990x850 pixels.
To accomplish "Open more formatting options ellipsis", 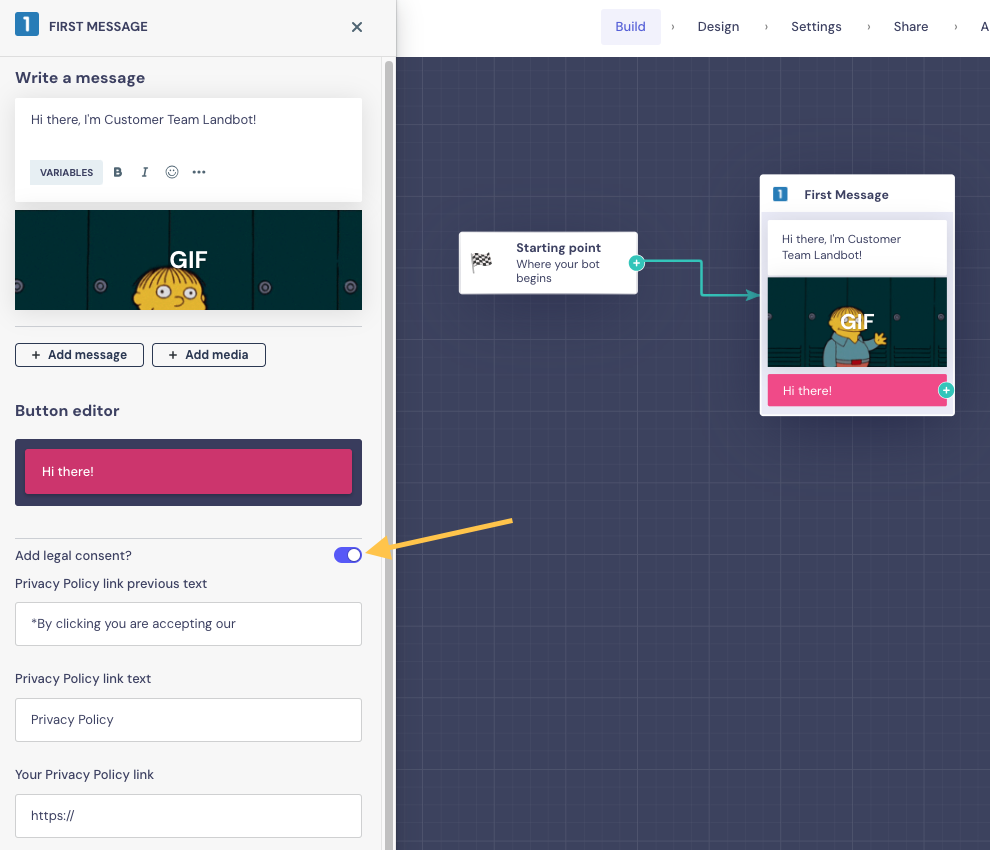I will click(x=199, y=172).
